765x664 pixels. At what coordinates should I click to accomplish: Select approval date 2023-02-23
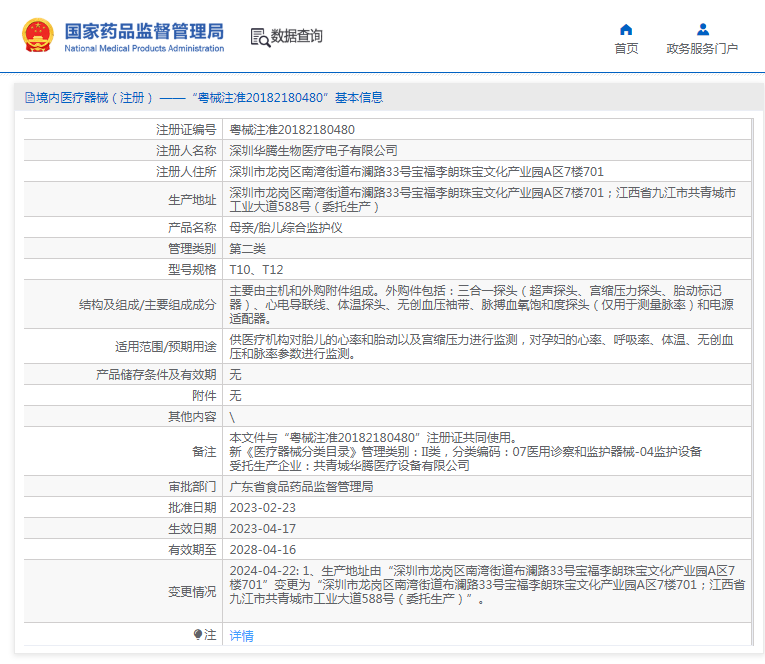click(262, 508)
